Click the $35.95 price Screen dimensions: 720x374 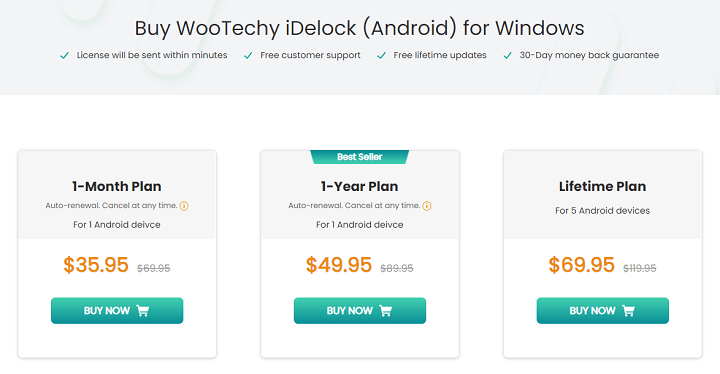pos(96,265)
